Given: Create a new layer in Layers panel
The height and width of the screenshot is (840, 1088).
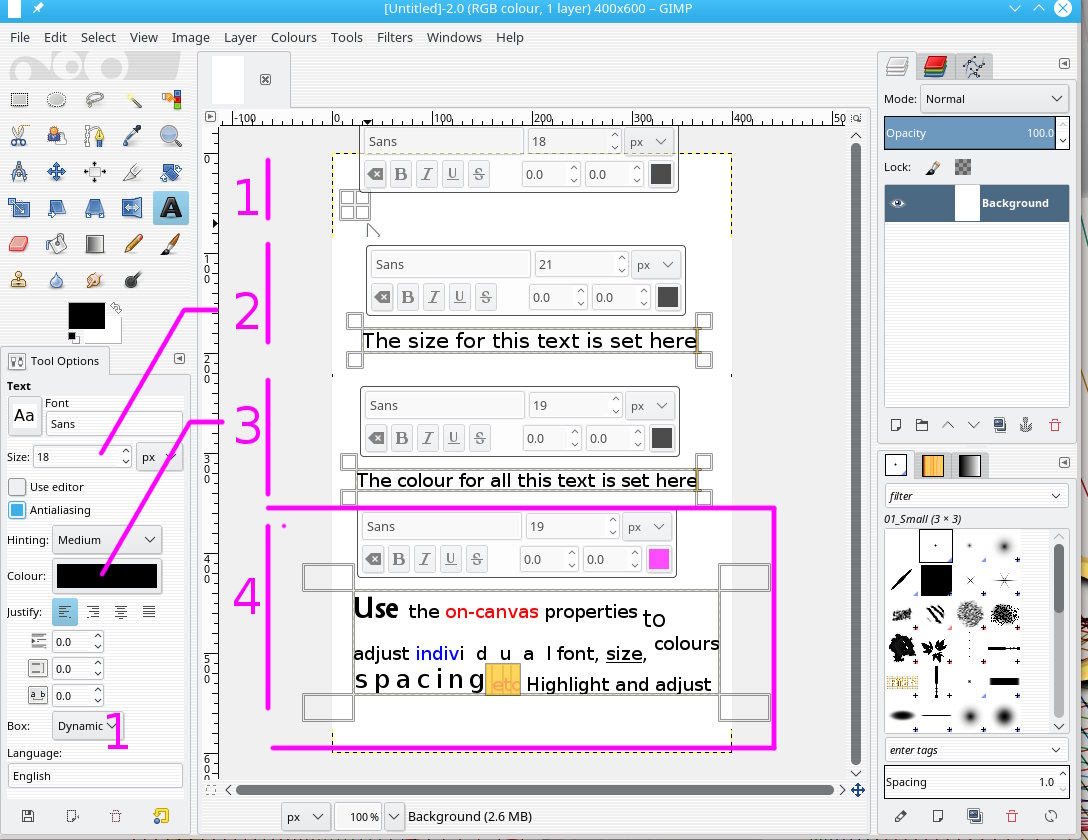Looking at the screenshot, I should tap(896, 425).
